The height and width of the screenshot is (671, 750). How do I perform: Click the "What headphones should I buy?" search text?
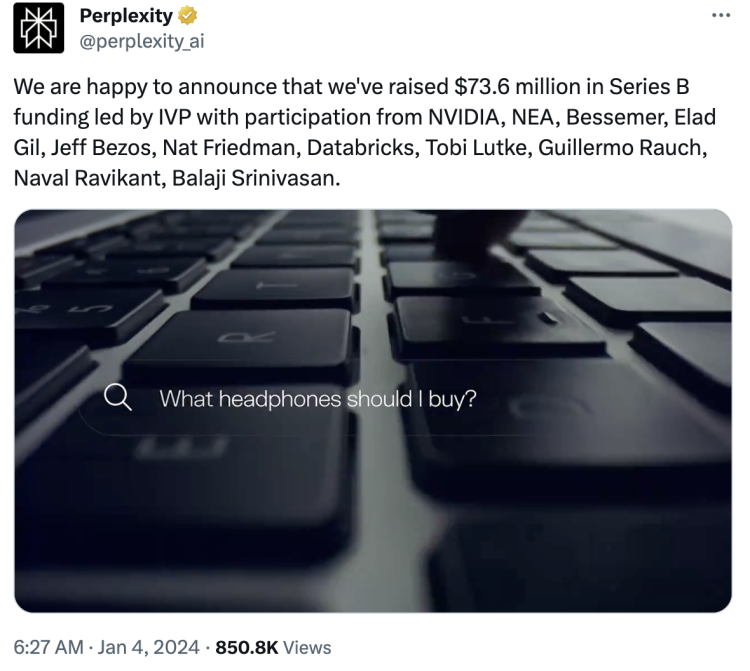click(x=318, y=399)
